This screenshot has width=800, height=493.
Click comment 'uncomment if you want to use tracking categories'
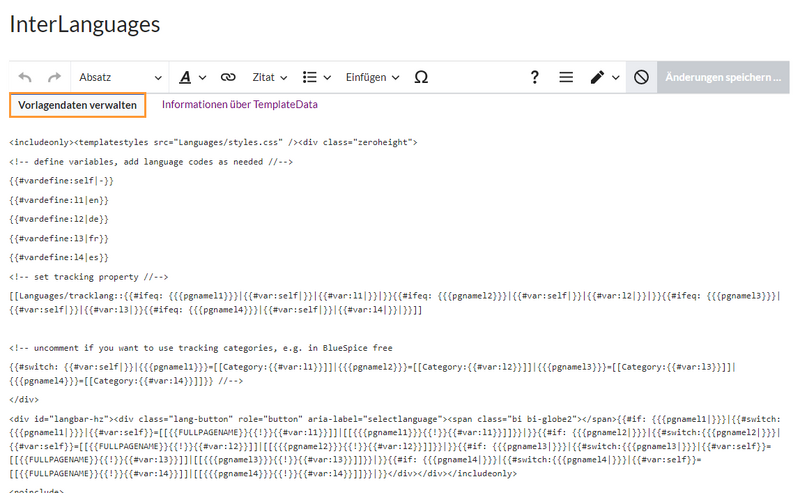[201, 348]
